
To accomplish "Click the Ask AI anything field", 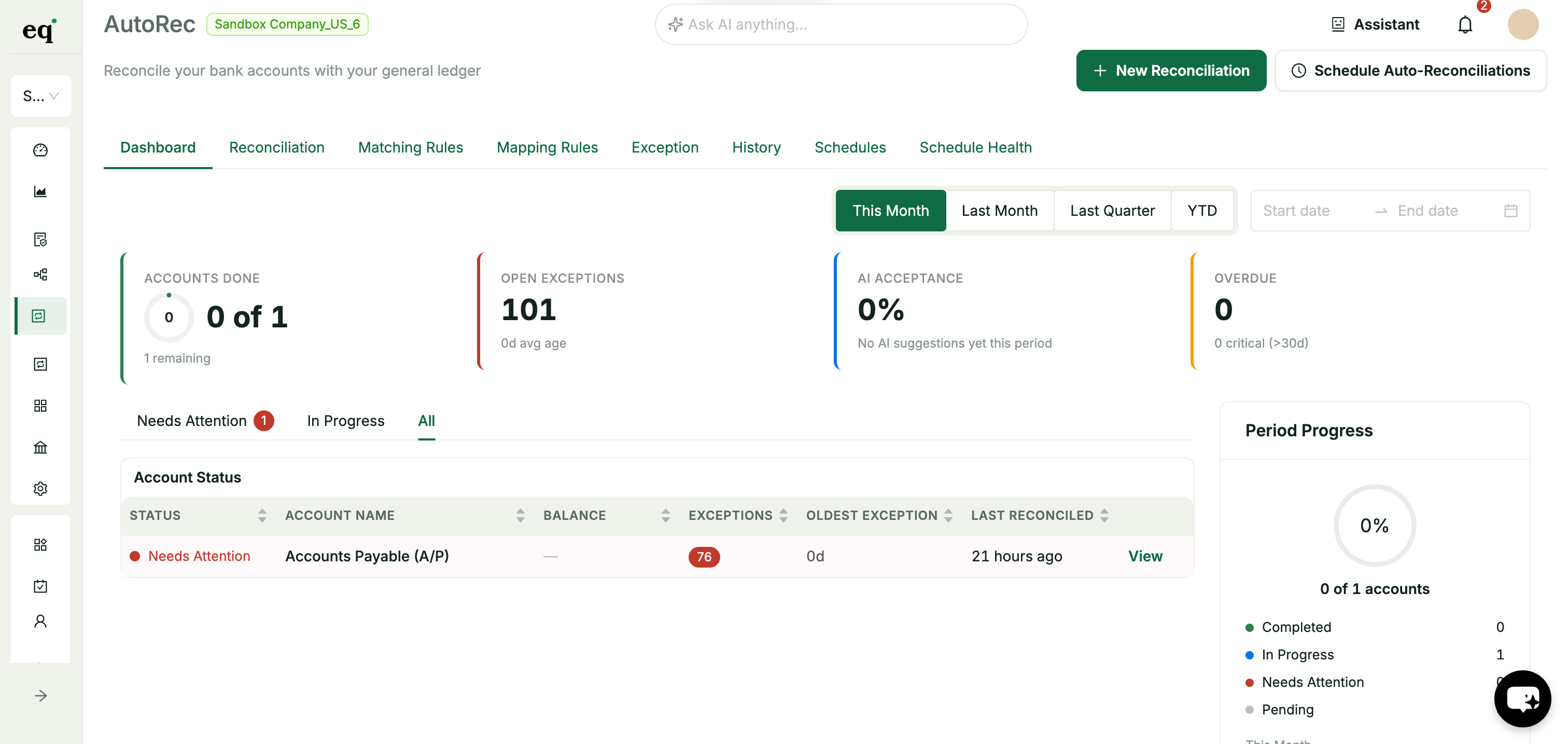I will pos(841,24).
